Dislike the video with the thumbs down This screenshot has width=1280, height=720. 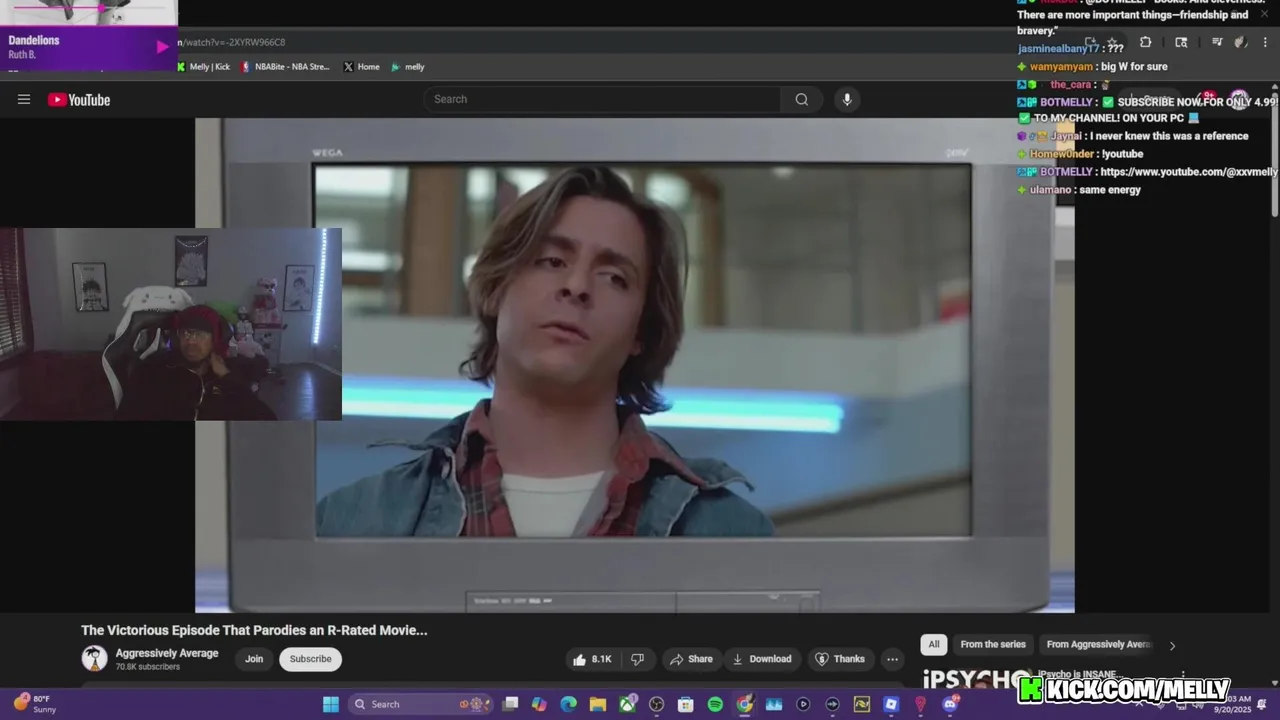[637, 659]
